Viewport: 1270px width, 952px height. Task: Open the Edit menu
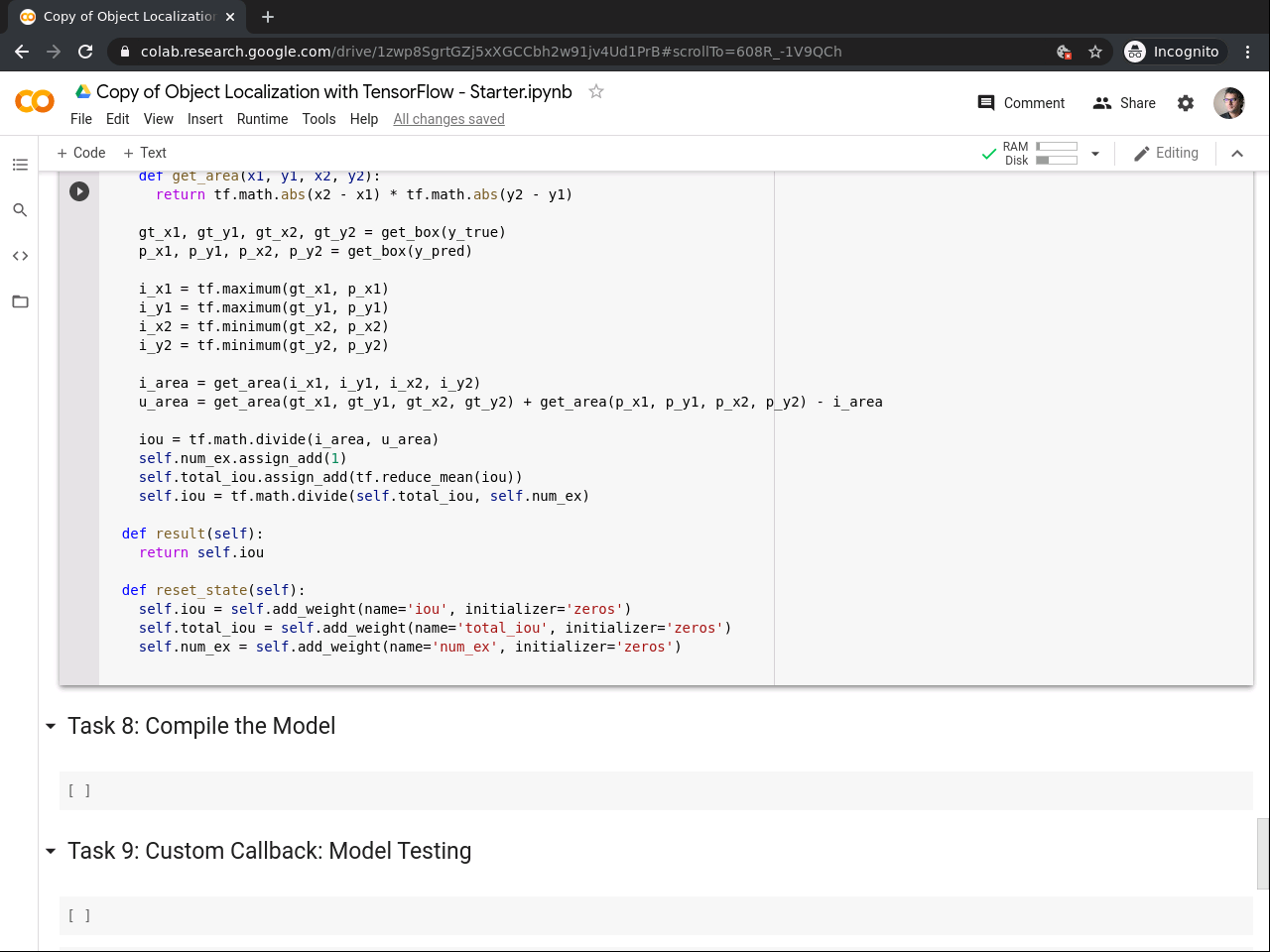(x=118, y=119)
